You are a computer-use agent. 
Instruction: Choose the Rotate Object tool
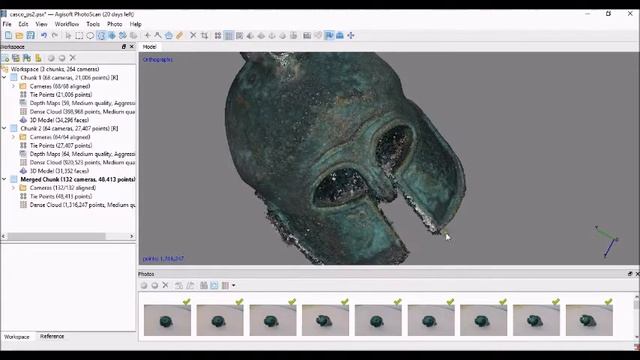133,36
